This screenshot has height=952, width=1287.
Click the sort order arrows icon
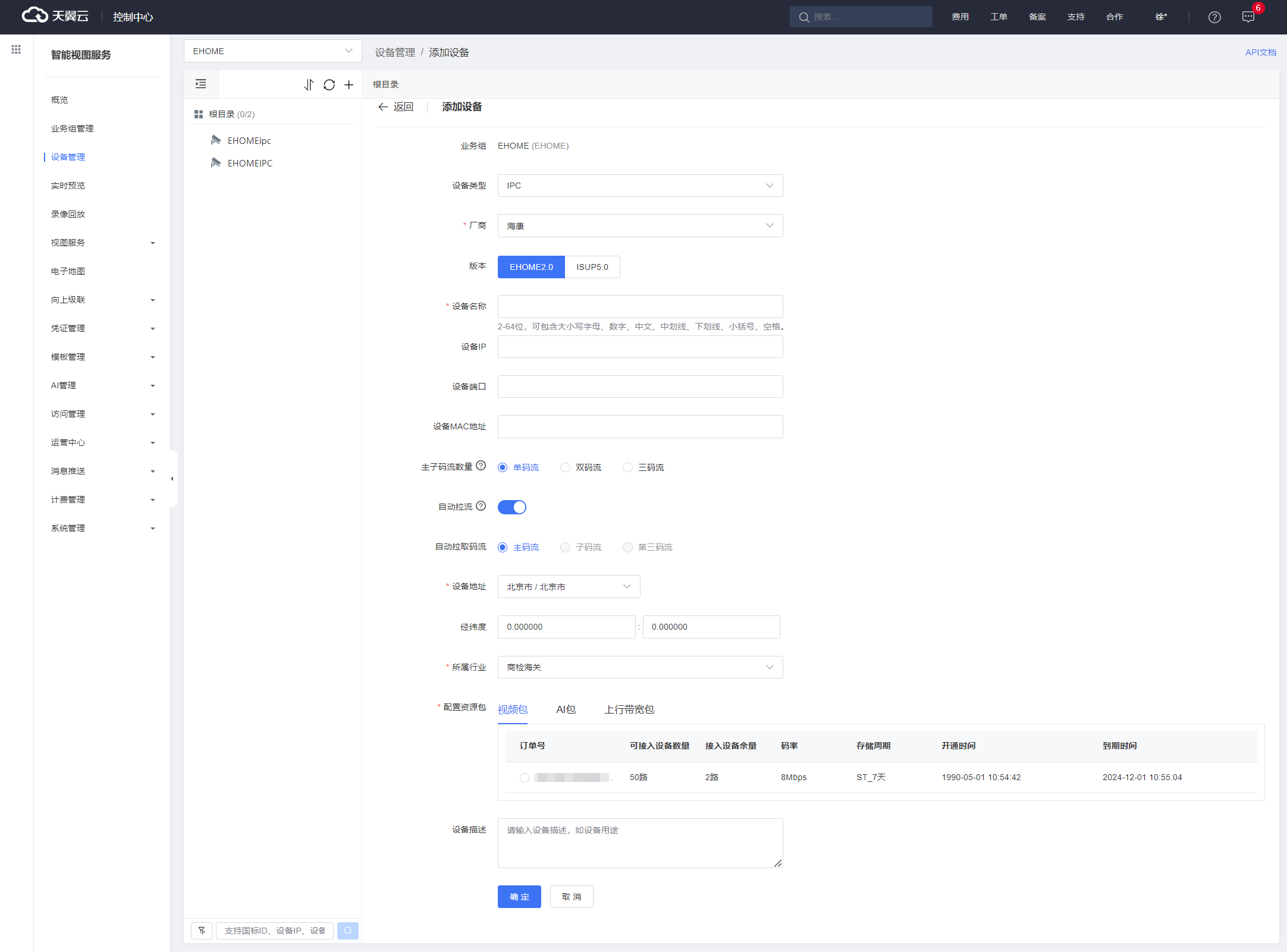coord(309,85)
